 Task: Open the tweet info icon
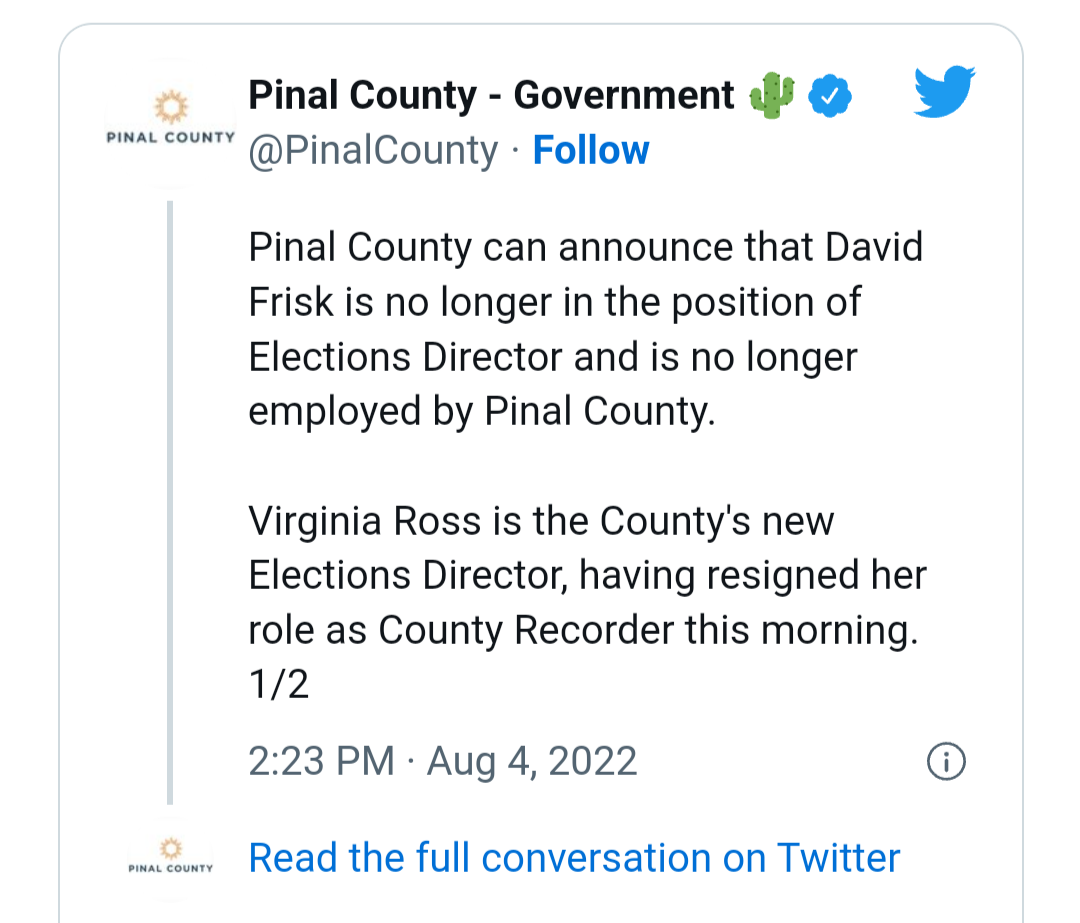(x=946, y=762)
